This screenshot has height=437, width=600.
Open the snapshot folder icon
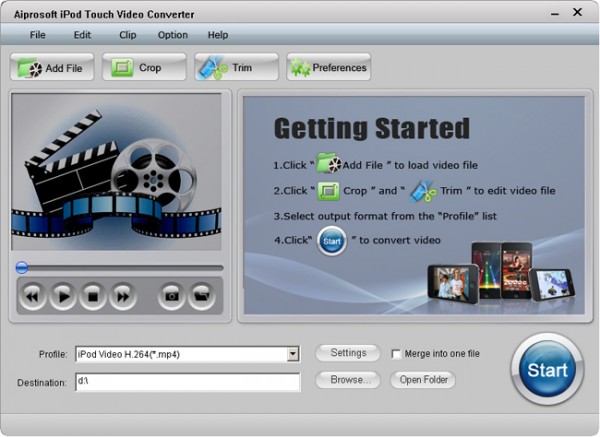tap(201, 296)
